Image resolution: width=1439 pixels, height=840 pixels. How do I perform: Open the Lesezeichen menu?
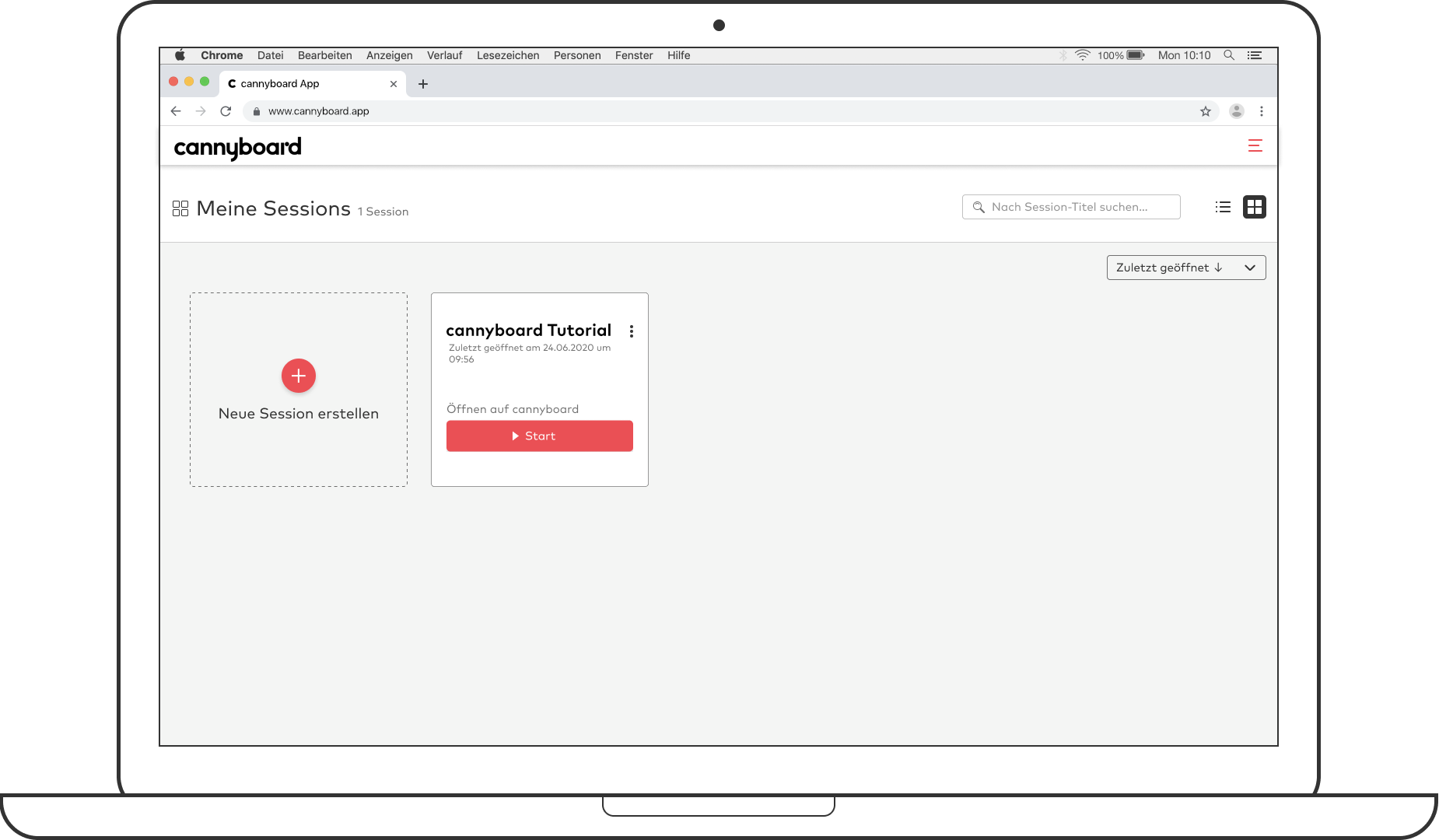coord(508,55)
